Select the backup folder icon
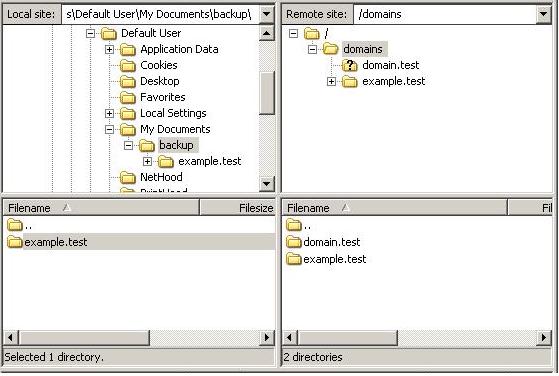The height and width of the screenshot is (376, 559). click(x=147, y=145)
